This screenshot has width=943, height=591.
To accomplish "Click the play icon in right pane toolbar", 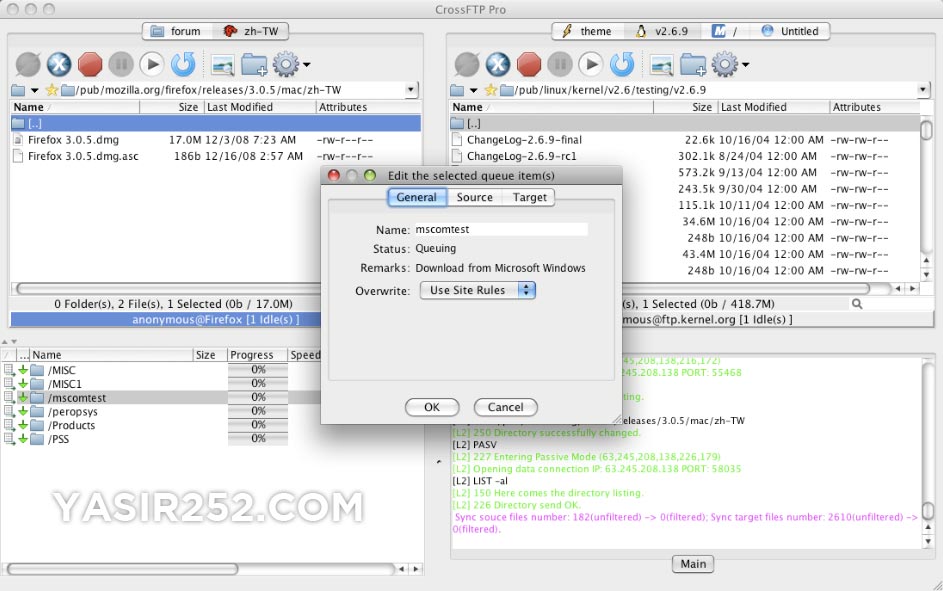I will click(591, 64).
